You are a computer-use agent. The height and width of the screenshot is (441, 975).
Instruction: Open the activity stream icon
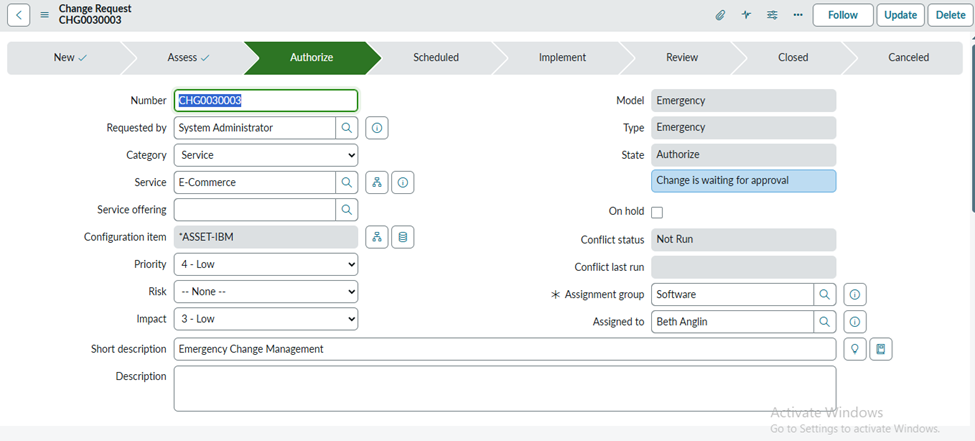tap(746, 15)
